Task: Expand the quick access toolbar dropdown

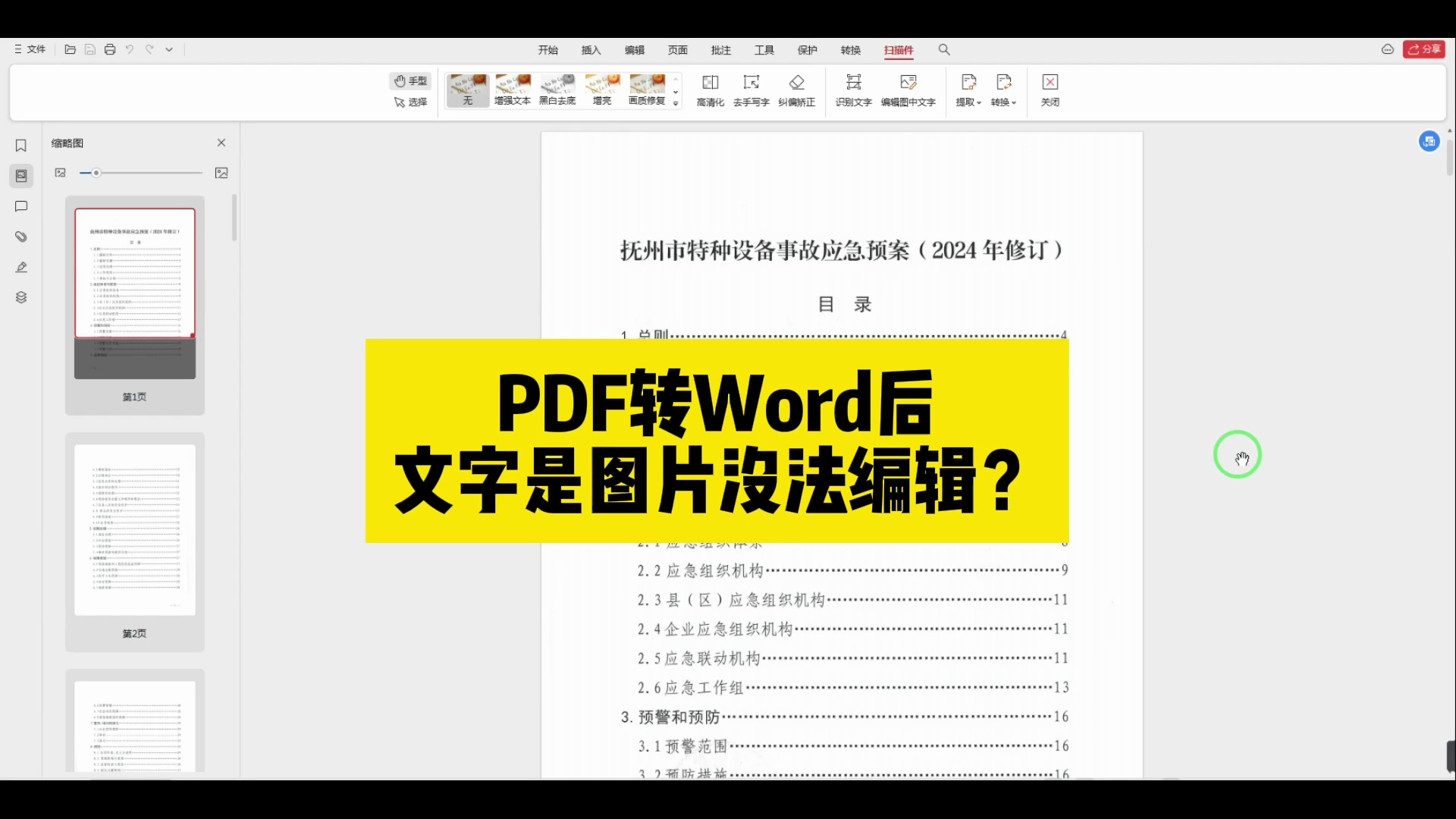Action: [x=169, y=49]
